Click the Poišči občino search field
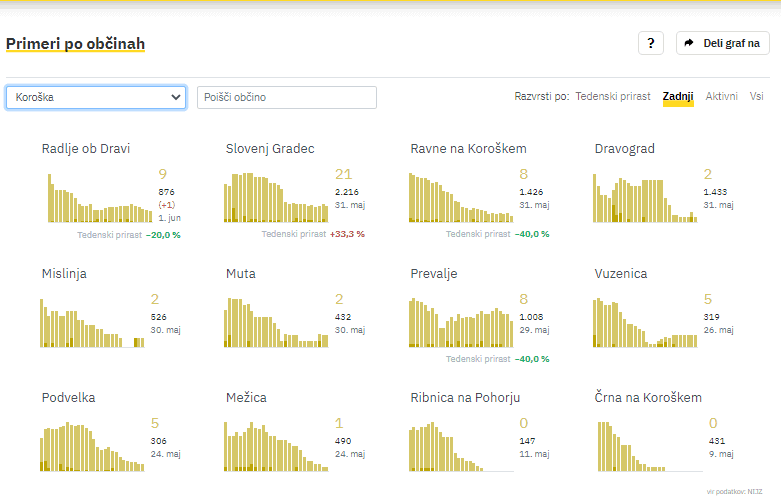Image resolution: width=781 pixels, height=499 pixels. (287, 97)
